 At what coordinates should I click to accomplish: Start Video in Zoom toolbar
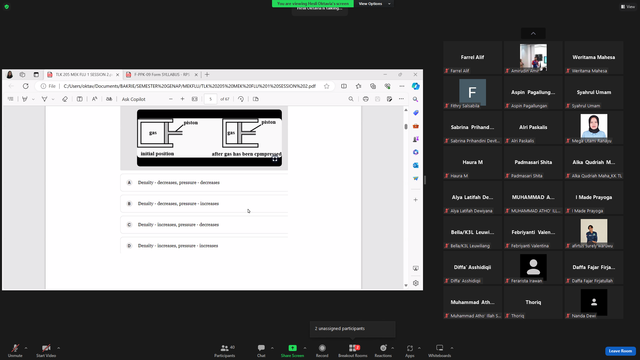46,350
